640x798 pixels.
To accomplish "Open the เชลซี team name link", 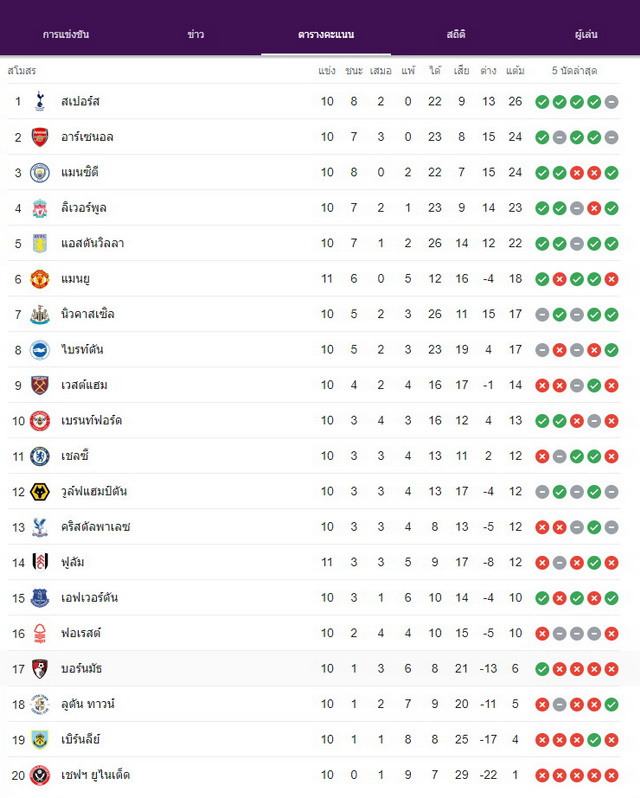I will (75, 456).
